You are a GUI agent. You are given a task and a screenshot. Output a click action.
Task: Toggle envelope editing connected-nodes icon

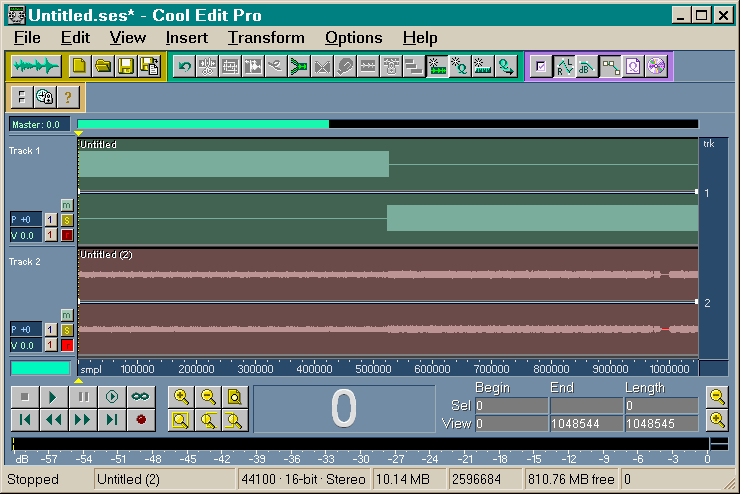(x=610, y=67)
